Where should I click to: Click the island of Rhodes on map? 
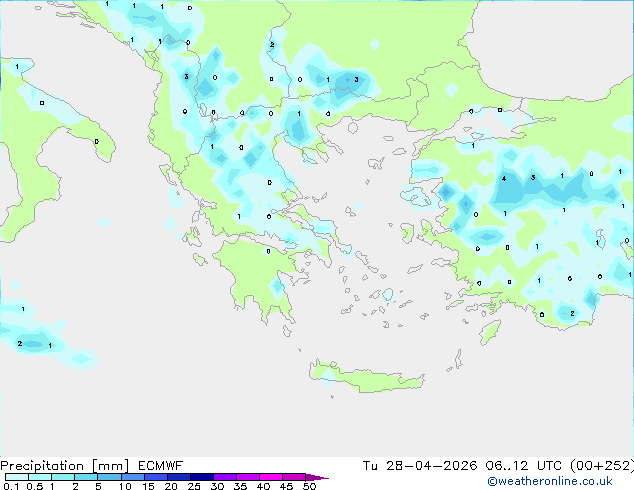click(x=490, y=332)
